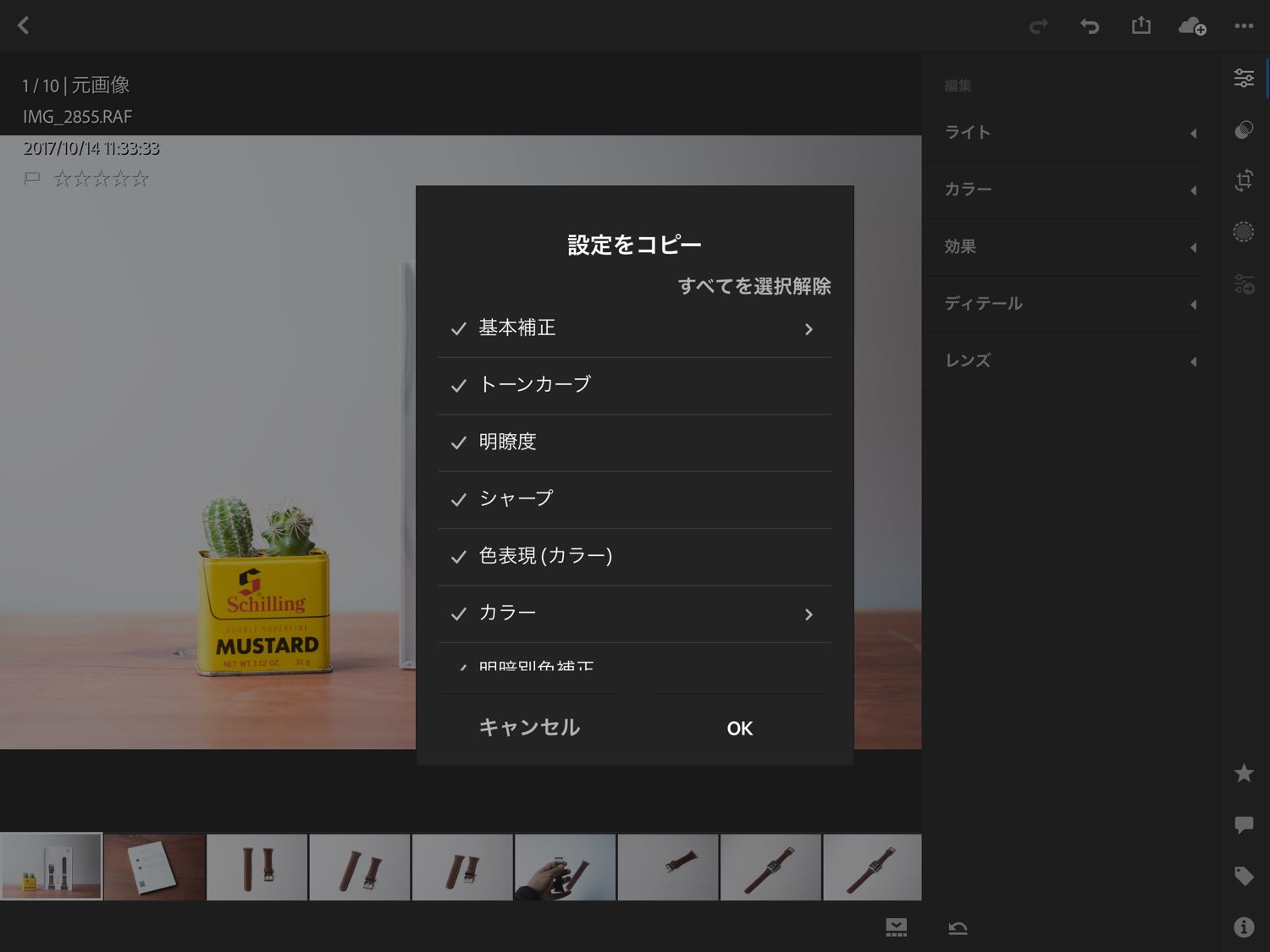Viewport: 1270px width, 952px height.
Task: Show photo info panel icon
Action: pyautogui.click(x=1244, y=927)
